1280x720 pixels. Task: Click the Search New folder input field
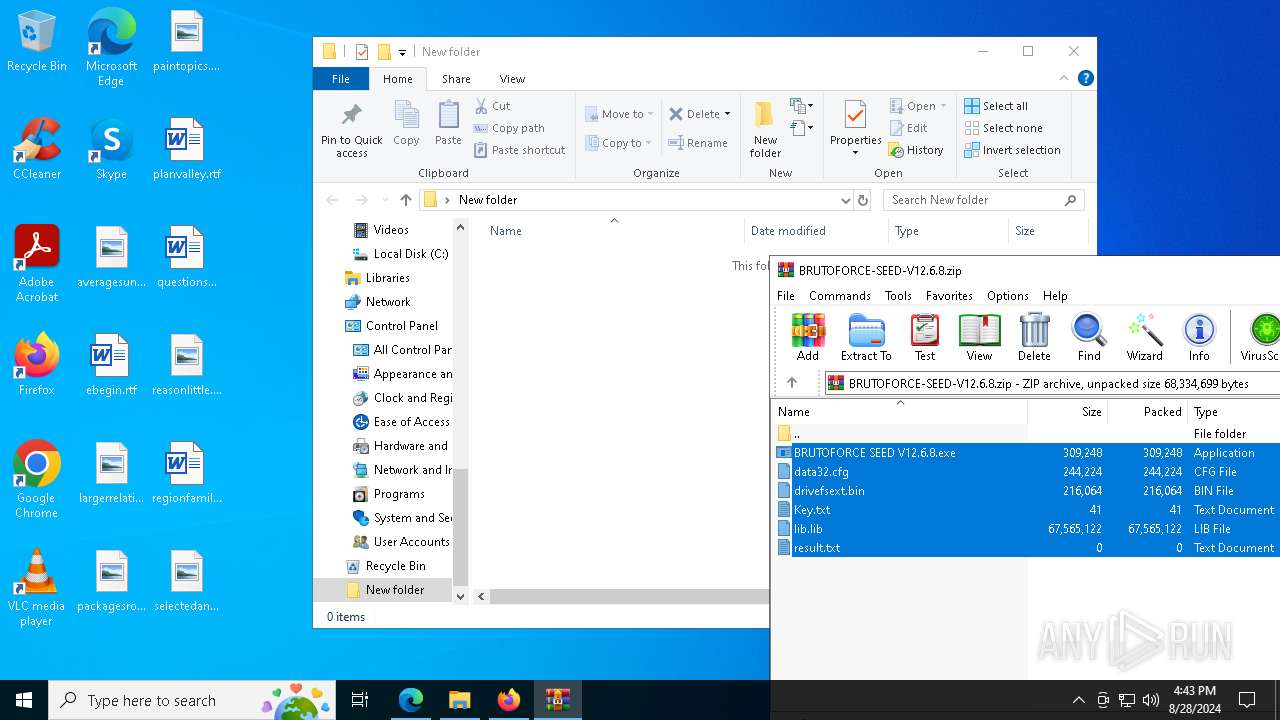(984, 200)
